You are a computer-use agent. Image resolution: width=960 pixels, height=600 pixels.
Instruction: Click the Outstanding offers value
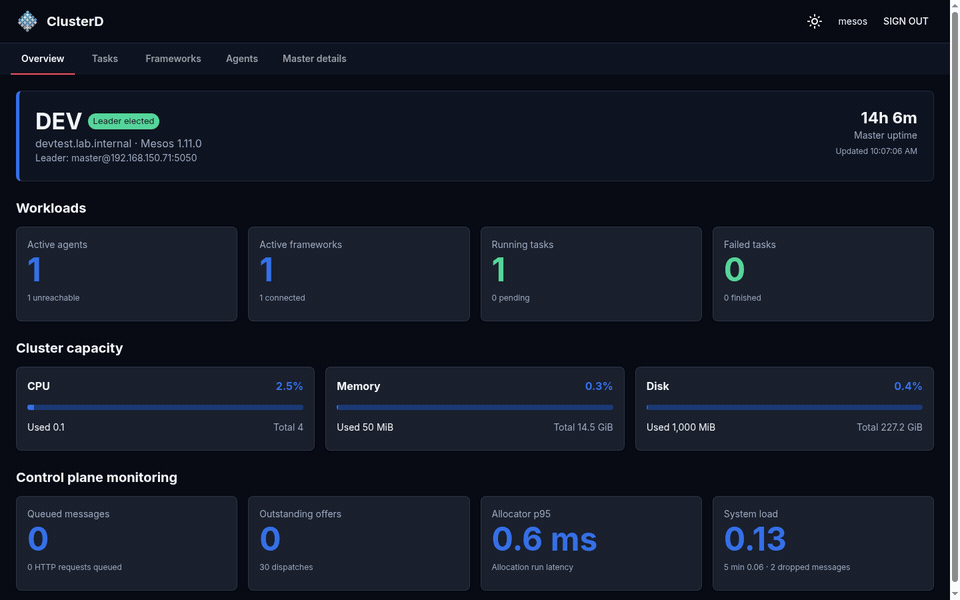point(270,539)
